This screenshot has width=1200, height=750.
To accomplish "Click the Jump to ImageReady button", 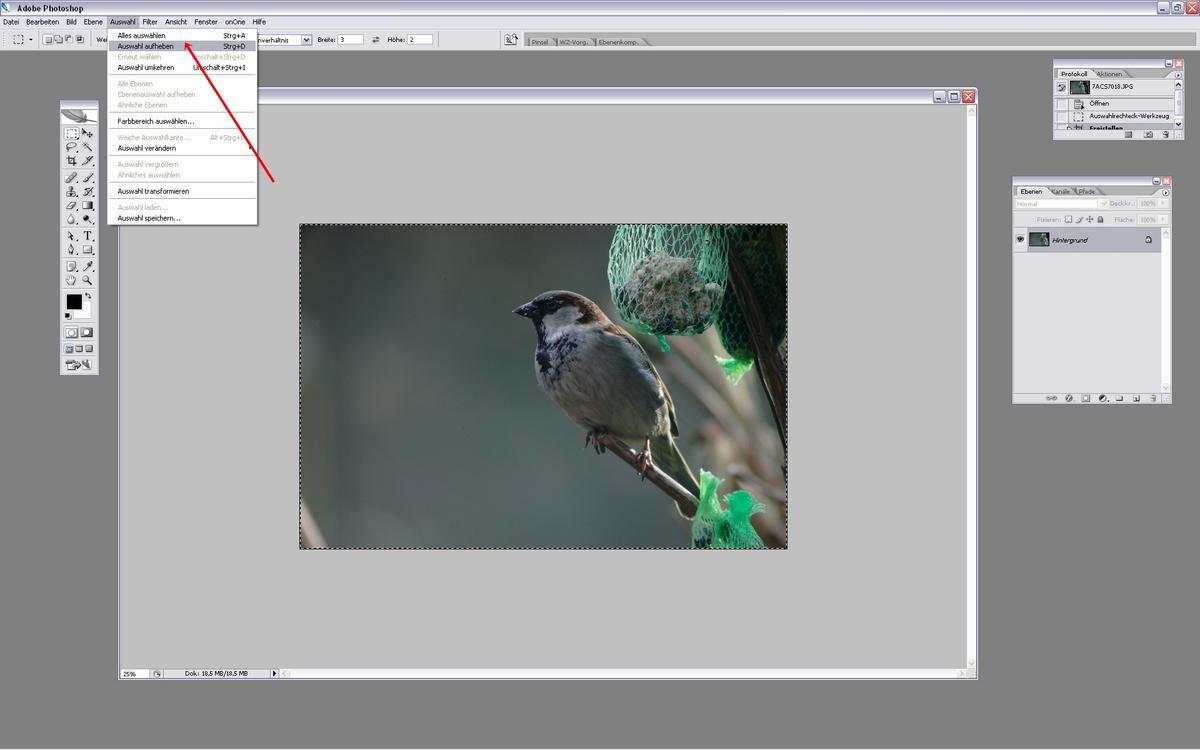I will tap(79, 365).
